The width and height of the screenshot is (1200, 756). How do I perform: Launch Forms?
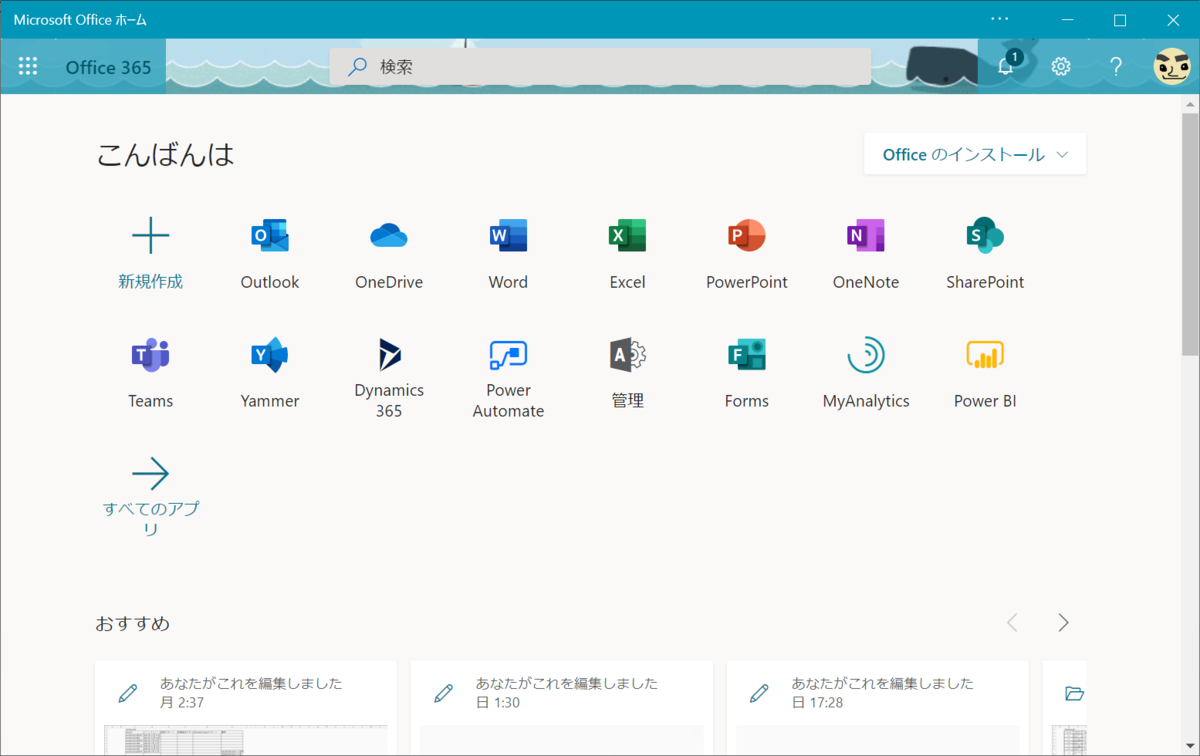(746, 374)
